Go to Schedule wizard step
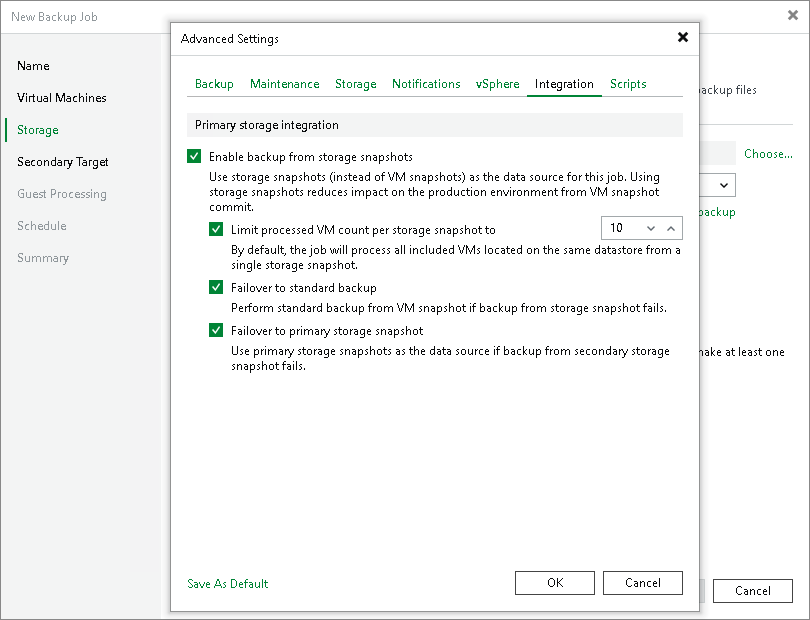The height and width of the screenshot is (620, 810). 42,226
